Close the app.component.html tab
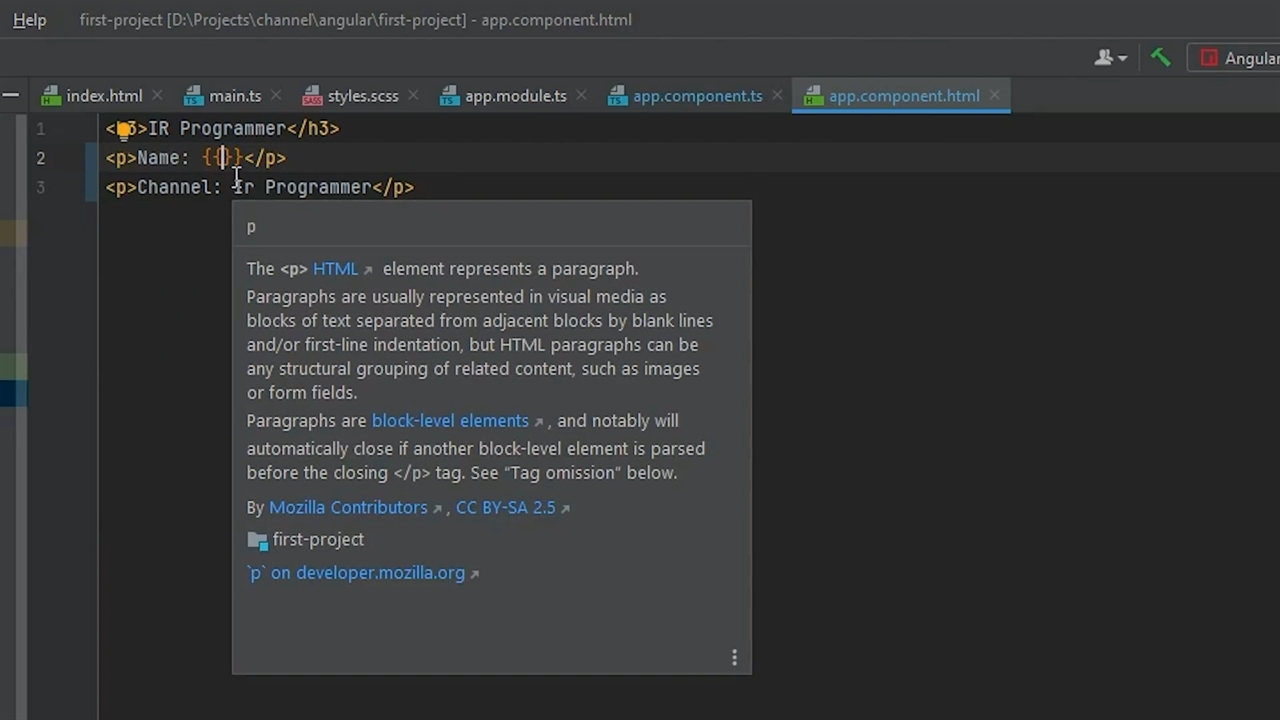The image size is (1280, 720). (994, 96)
